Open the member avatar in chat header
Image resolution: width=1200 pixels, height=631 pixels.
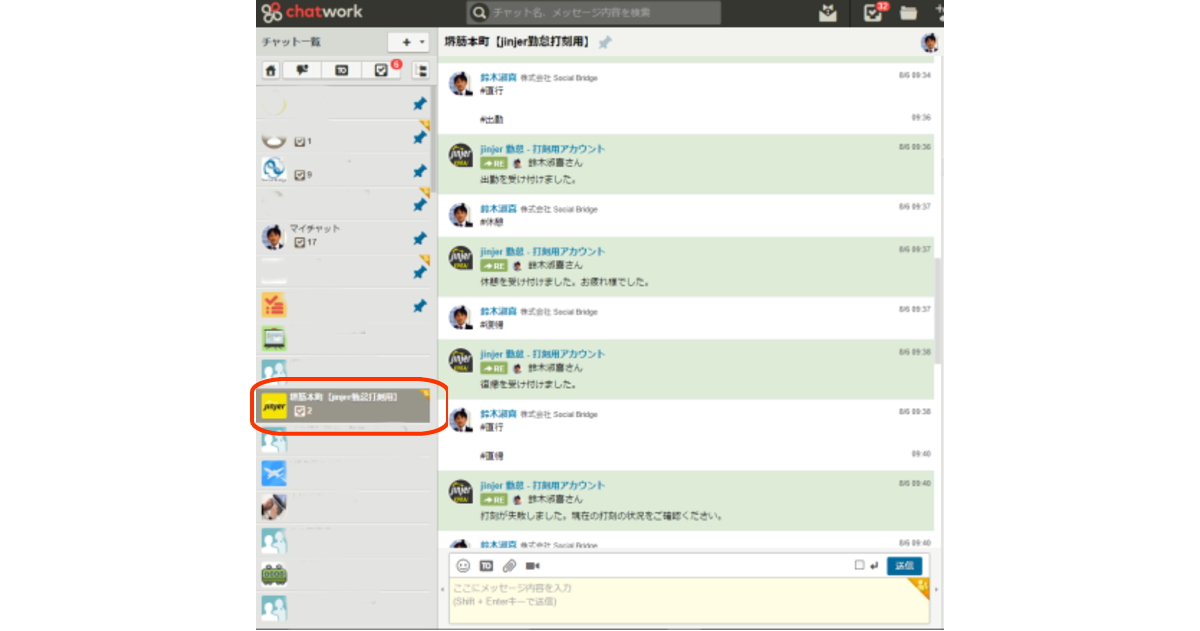pyautogui.click(x=929, y=42)
